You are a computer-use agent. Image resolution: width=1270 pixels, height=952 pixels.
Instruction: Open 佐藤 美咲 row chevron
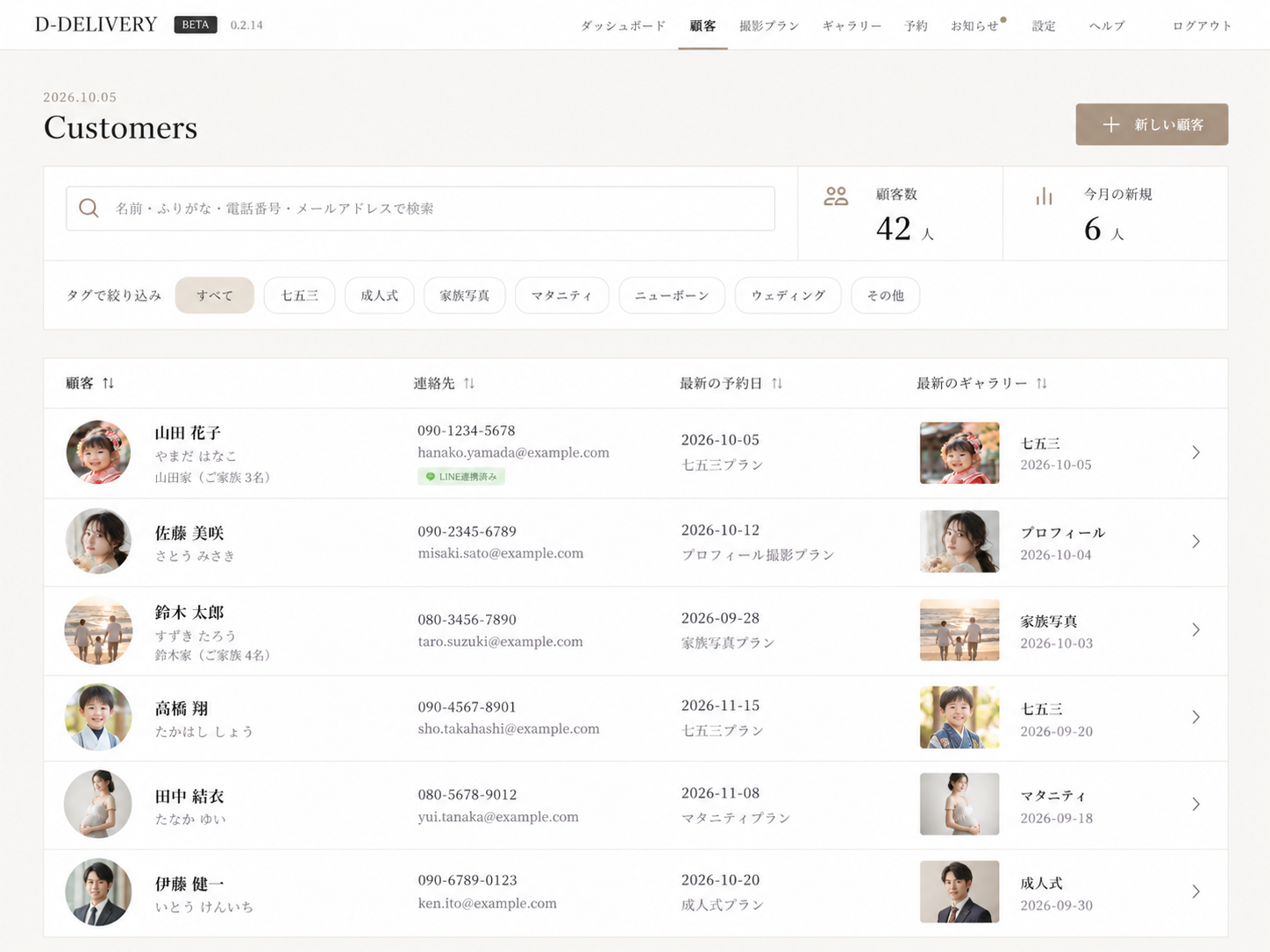coord(1195,542)
